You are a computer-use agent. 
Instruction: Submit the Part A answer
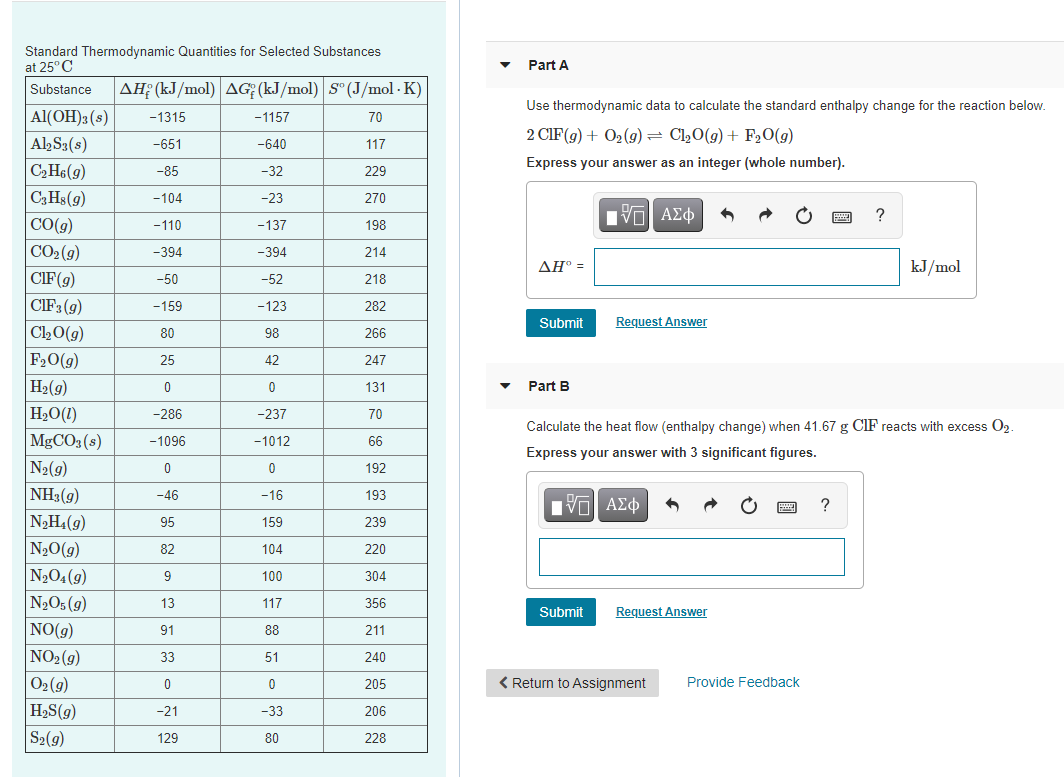point(560,322)
